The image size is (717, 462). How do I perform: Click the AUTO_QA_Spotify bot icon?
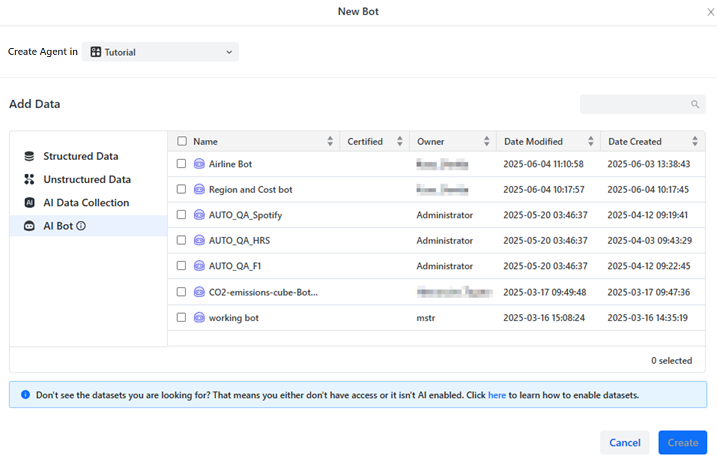click(199, 214)
